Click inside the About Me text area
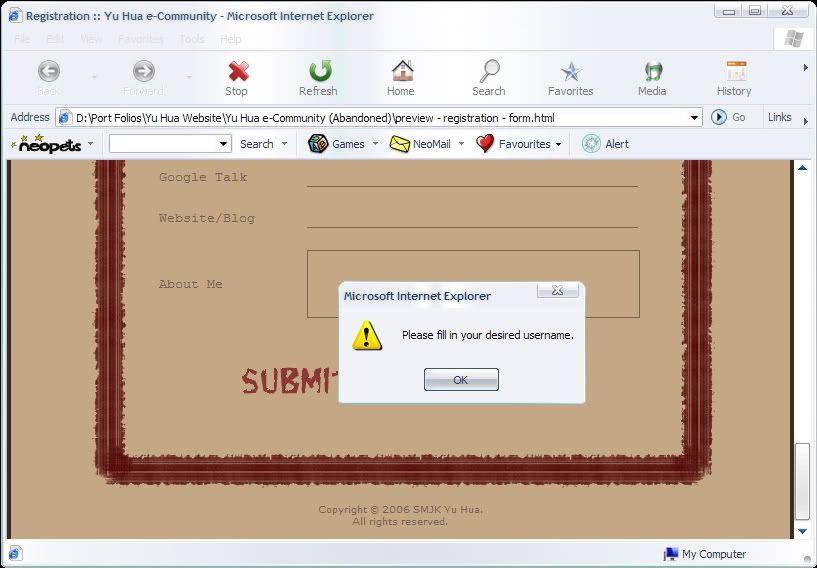817x568 pixels. (473, 283)
